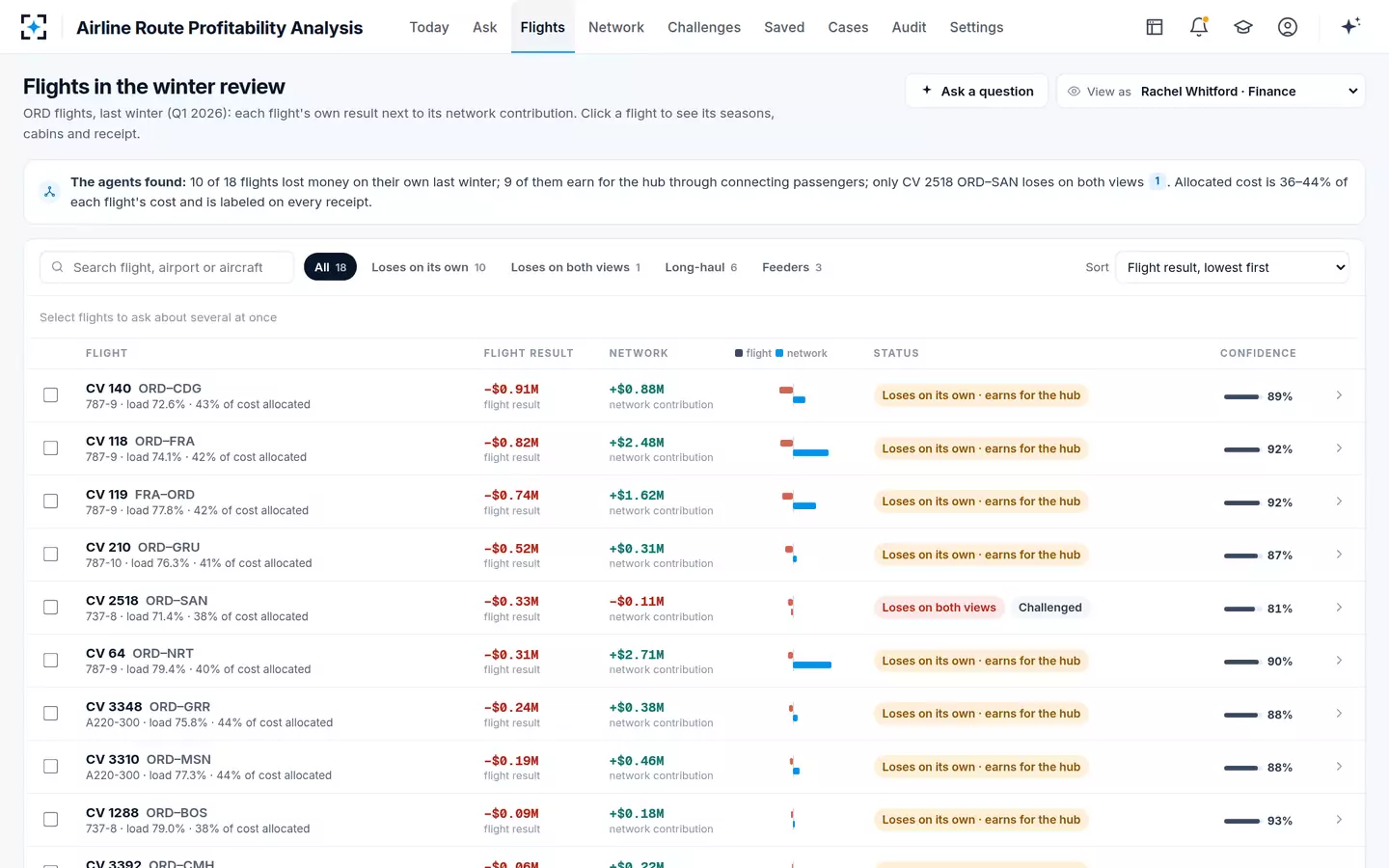The height and width of the screenshot is (868, 1389).
Task: Open the Challenges tab
Action: click(704, 27)
